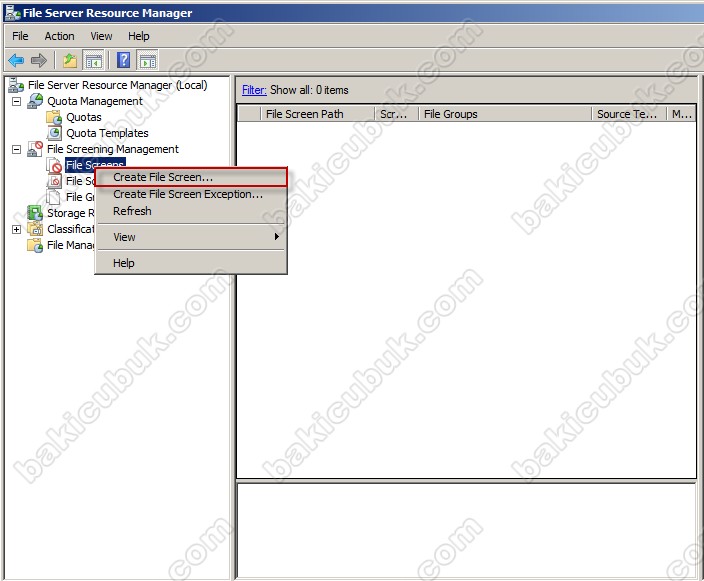This screenshot has height=581, width=704.
Task: Sort by File Groups column header
Action: (x=505, y=114)
